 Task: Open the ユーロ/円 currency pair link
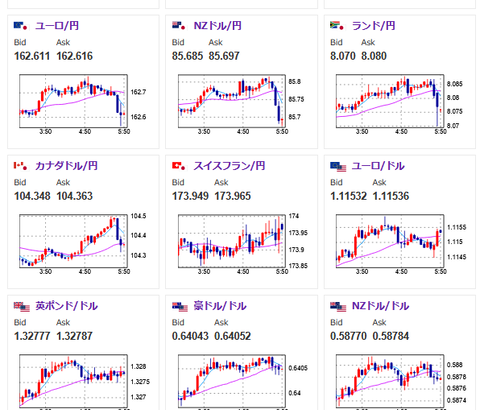tap(57, 26)
